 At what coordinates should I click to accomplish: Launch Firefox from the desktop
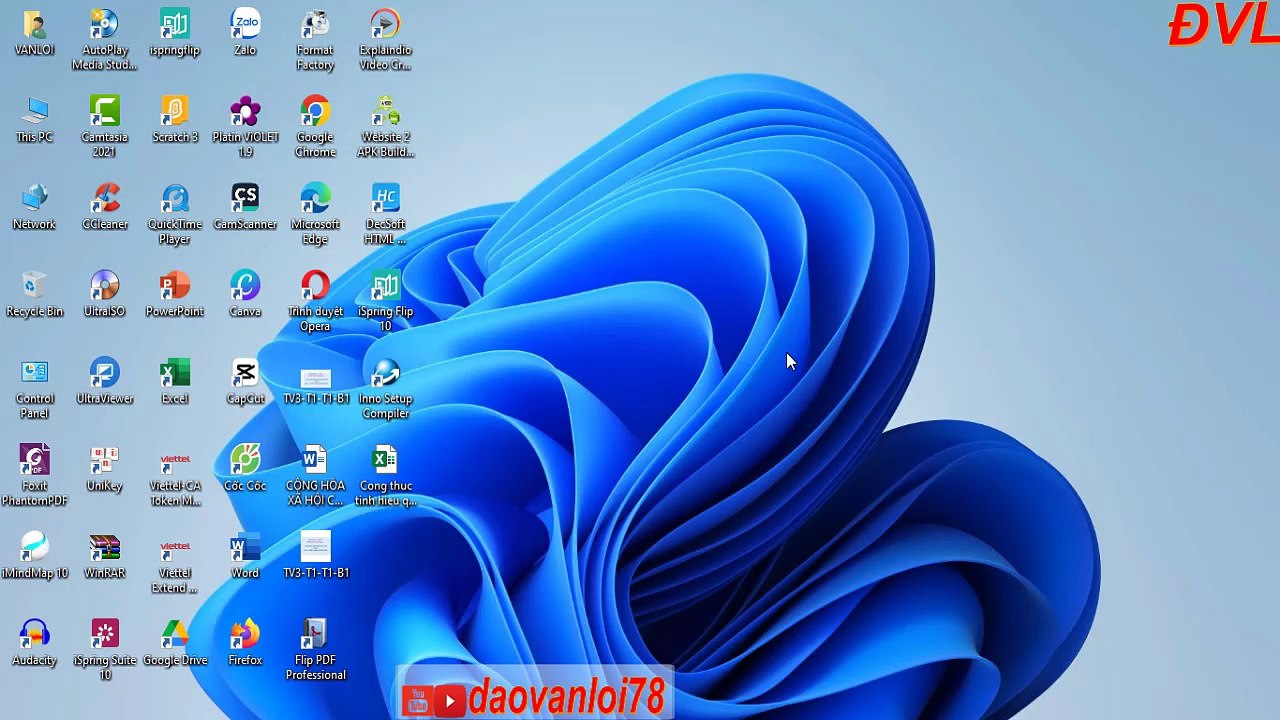[245, 642]
